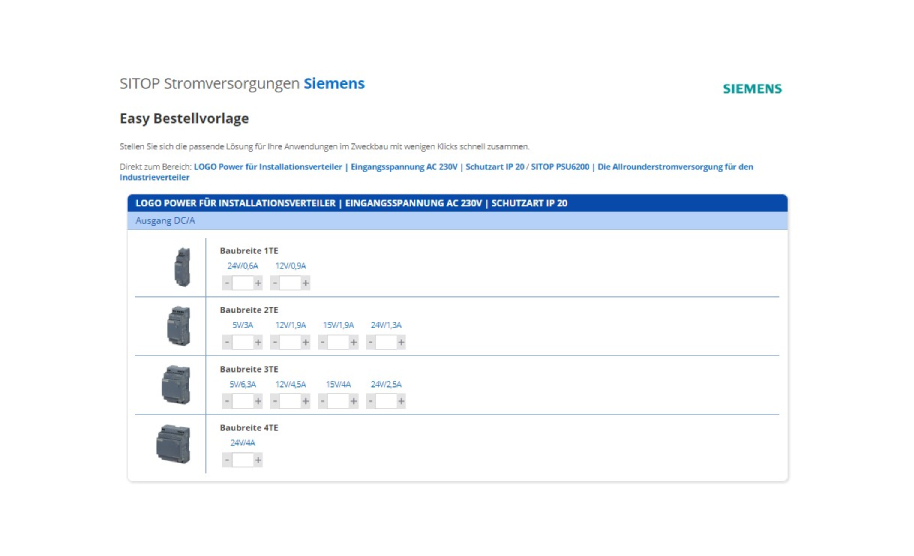Focus the 12V/4,5A quantity field in Baubreite 3TE
The height and width of the screenshot is (556, 914).
coord(290,401)
